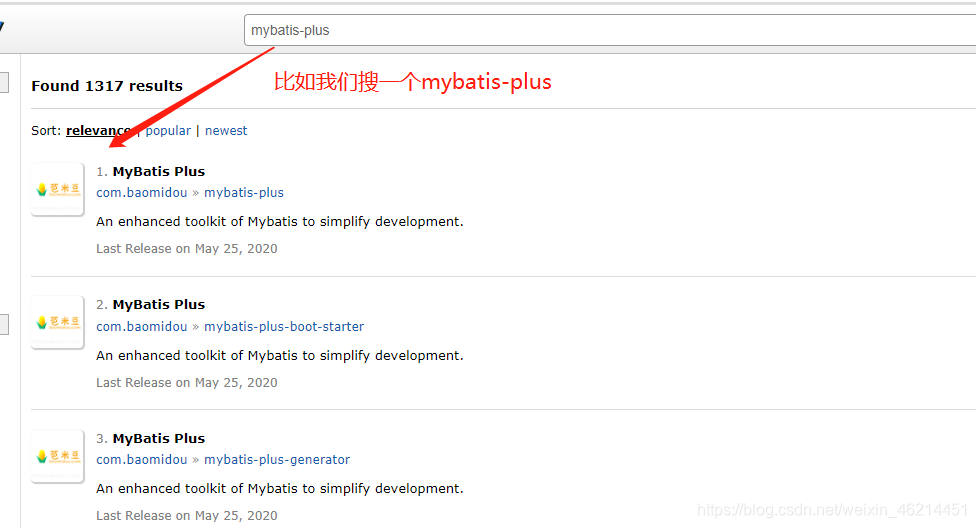The width and height of the screenshot is (976, 528).
Task: Sort results by popular
Action: (168, 131)
